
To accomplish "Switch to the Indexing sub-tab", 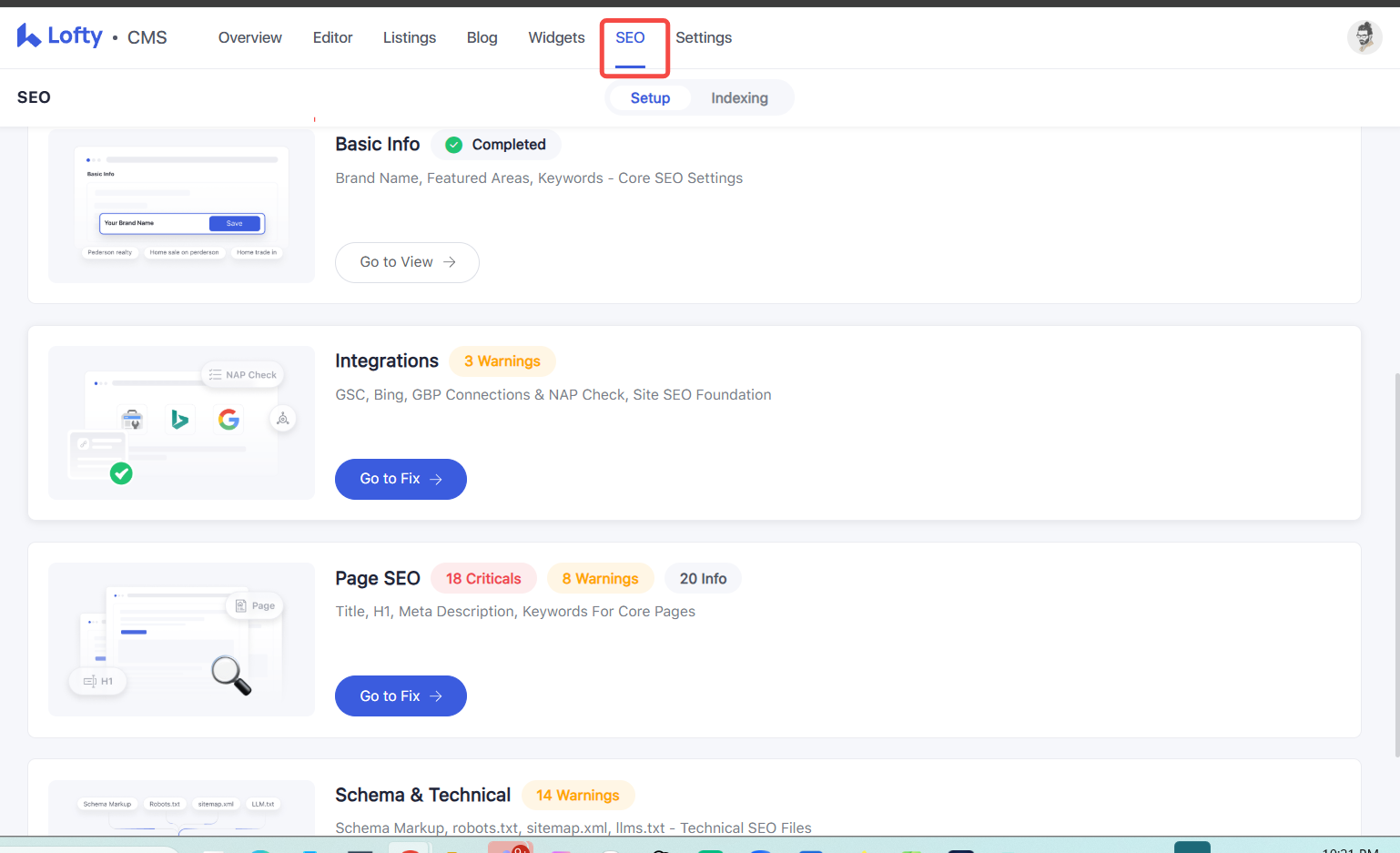I will pyautogui.click(x=739, y=97).
